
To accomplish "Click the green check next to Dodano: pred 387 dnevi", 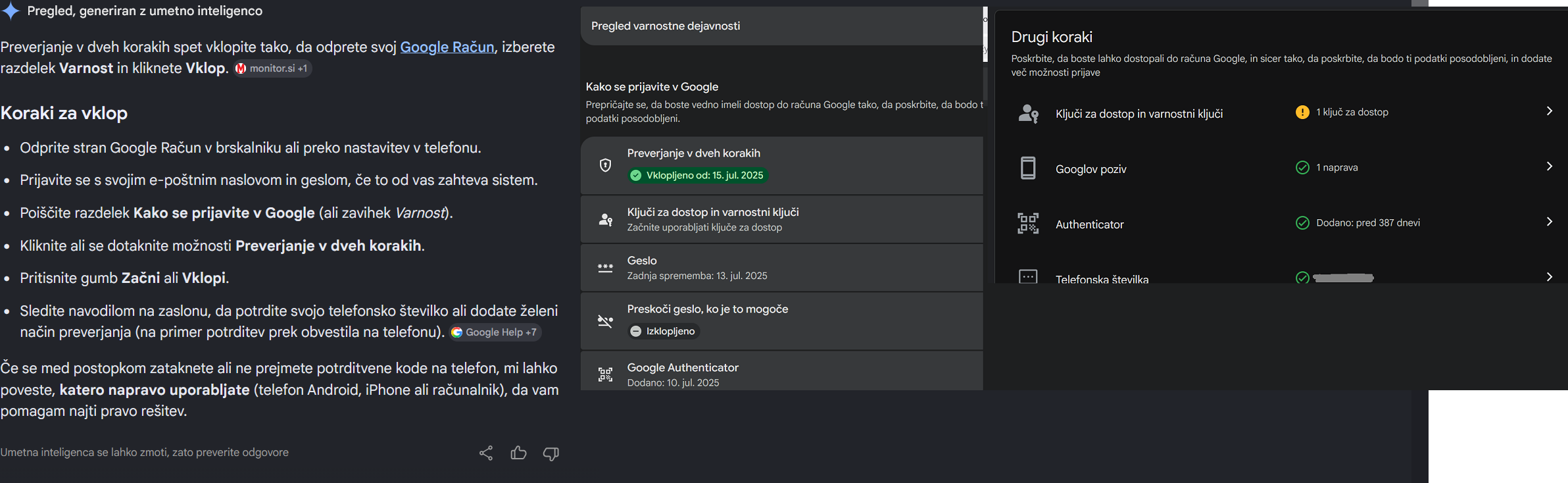I will tap(1302, 222).
